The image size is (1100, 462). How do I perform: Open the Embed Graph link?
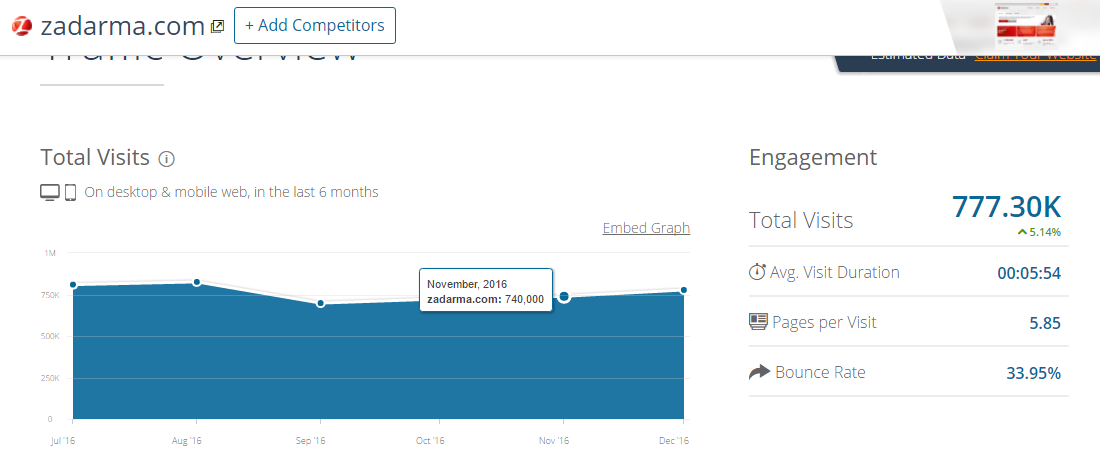(x=646, y=228)
